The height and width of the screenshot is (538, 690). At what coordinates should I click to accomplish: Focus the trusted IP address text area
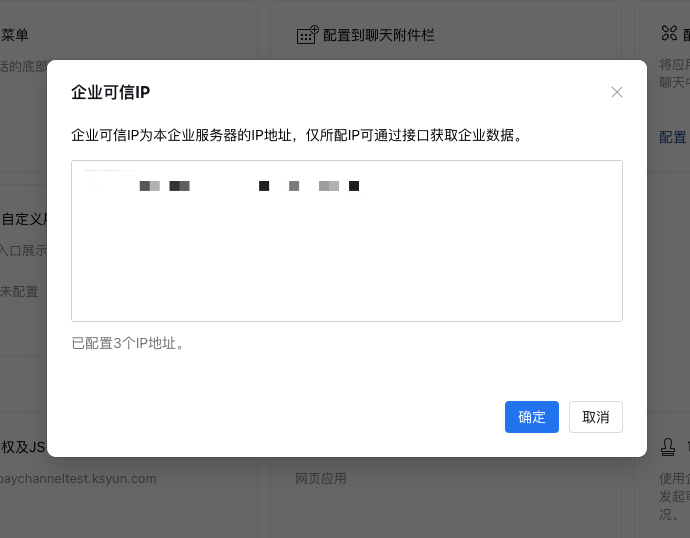click(x=347, y=241)
